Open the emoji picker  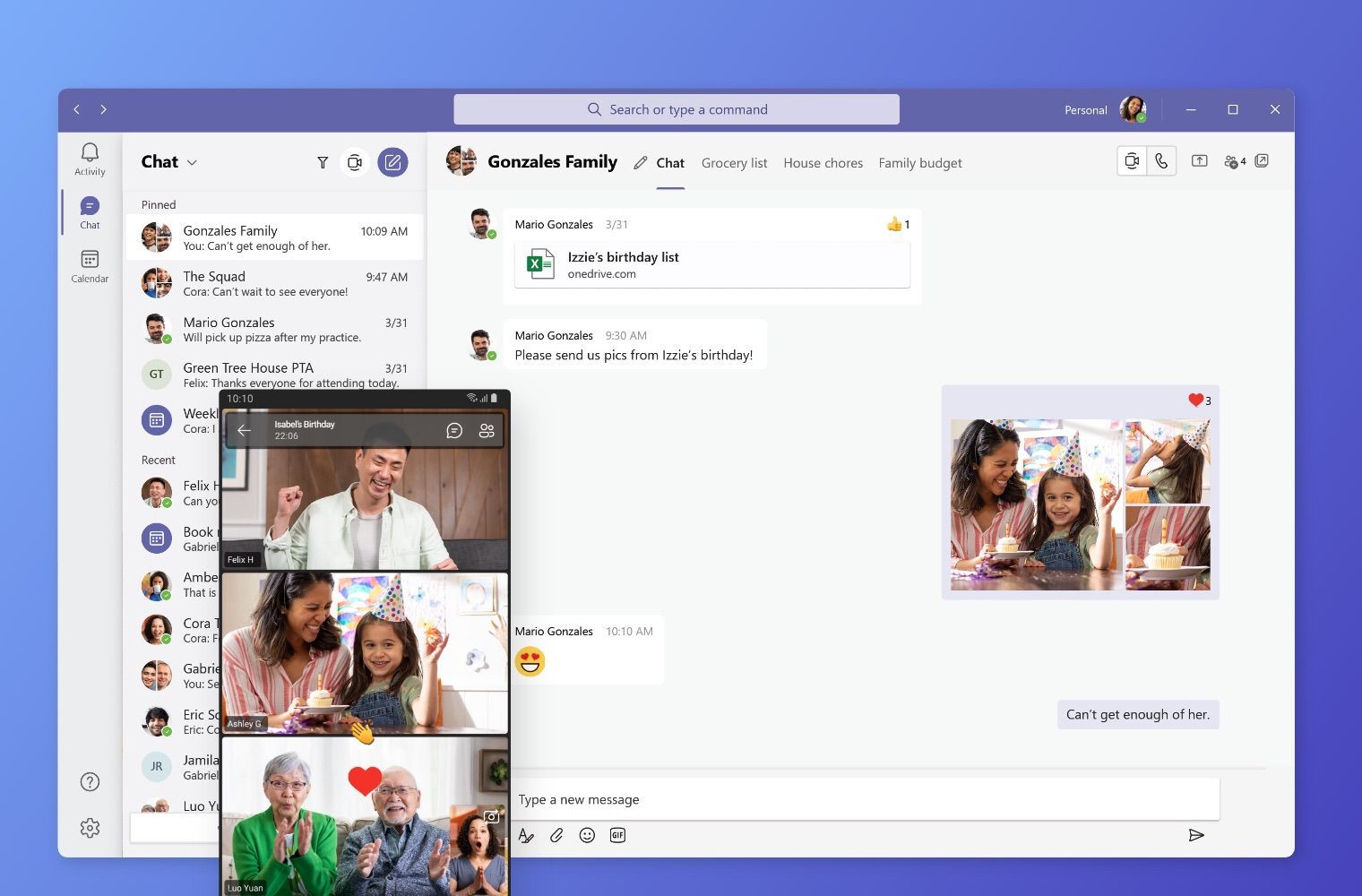[x=587, y=835]
